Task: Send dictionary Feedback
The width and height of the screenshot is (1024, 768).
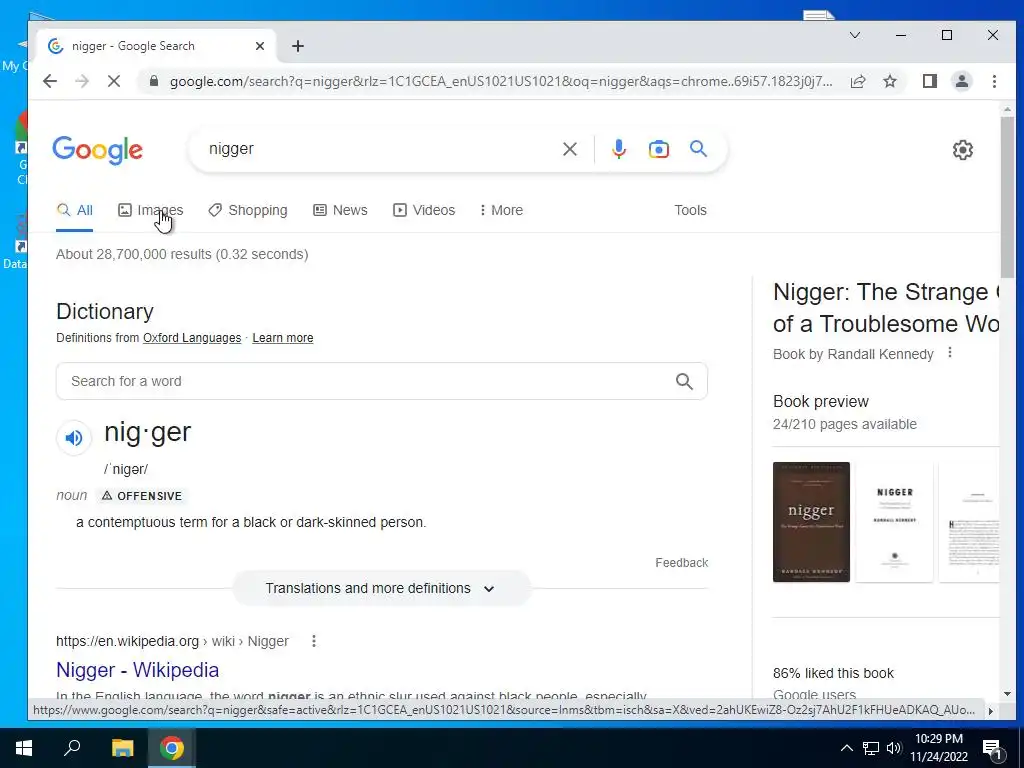Action: click(681, 563)
